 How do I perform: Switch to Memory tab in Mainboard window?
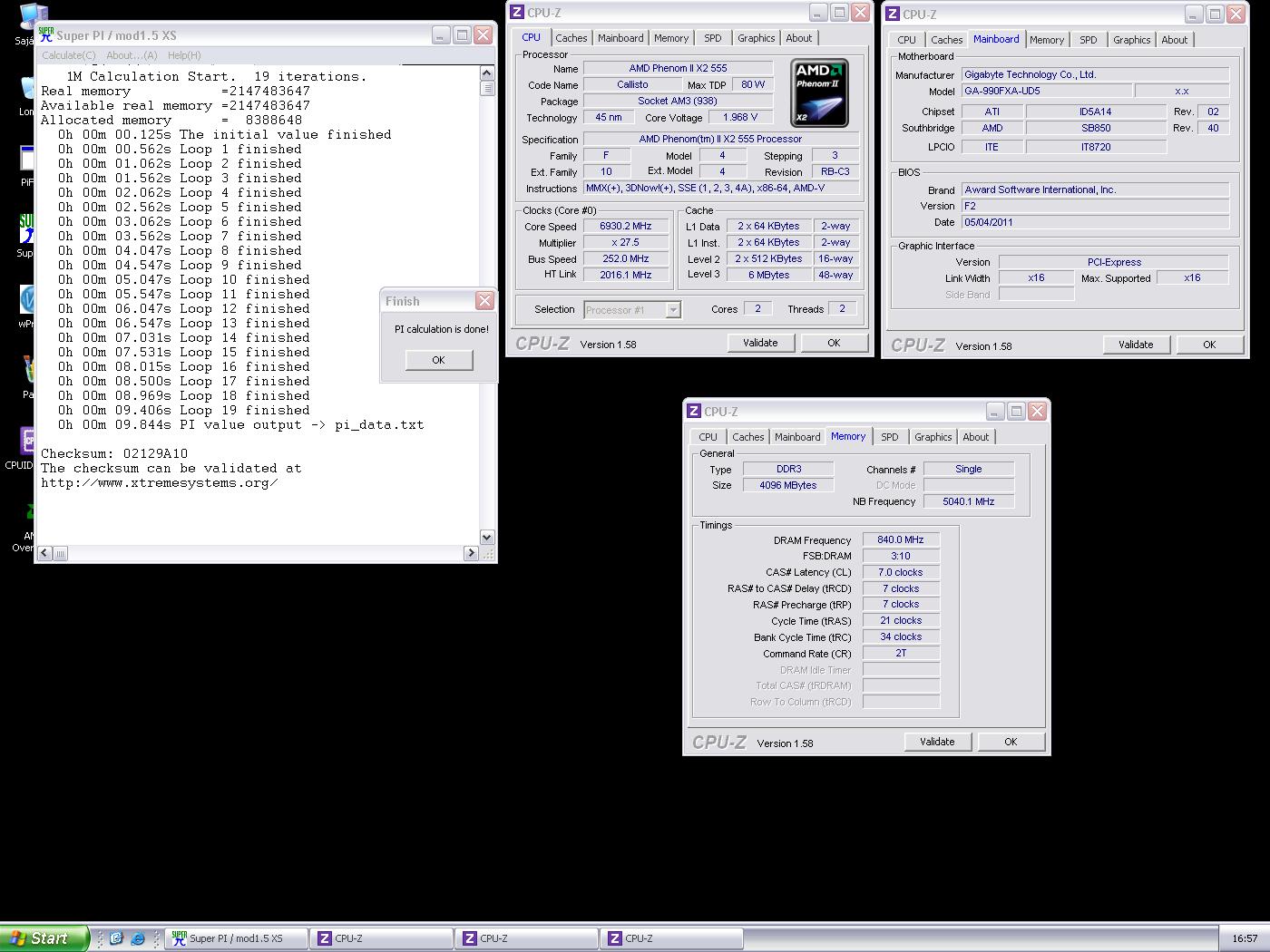[x=1047, y=40]
